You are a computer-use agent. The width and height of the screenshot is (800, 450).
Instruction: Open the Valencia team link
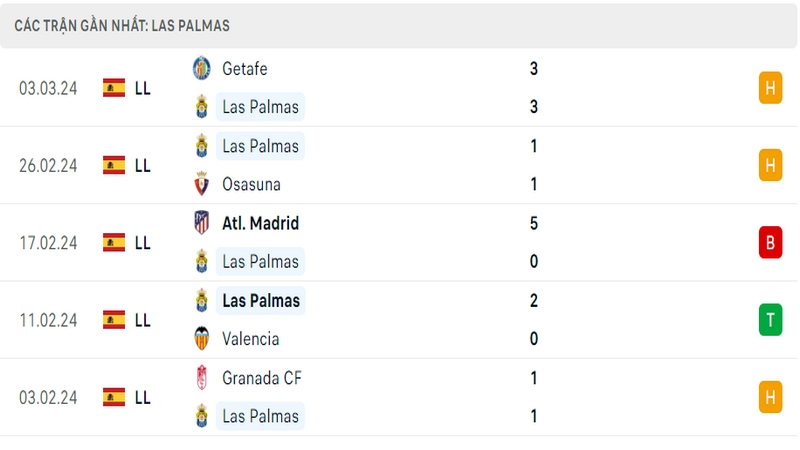(251, 339)
